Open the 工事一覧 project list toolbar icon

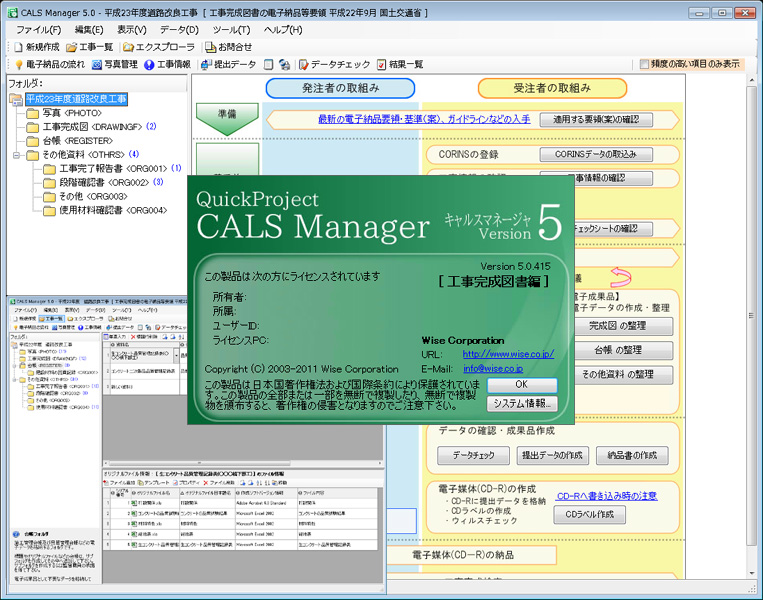pos(72,47)
